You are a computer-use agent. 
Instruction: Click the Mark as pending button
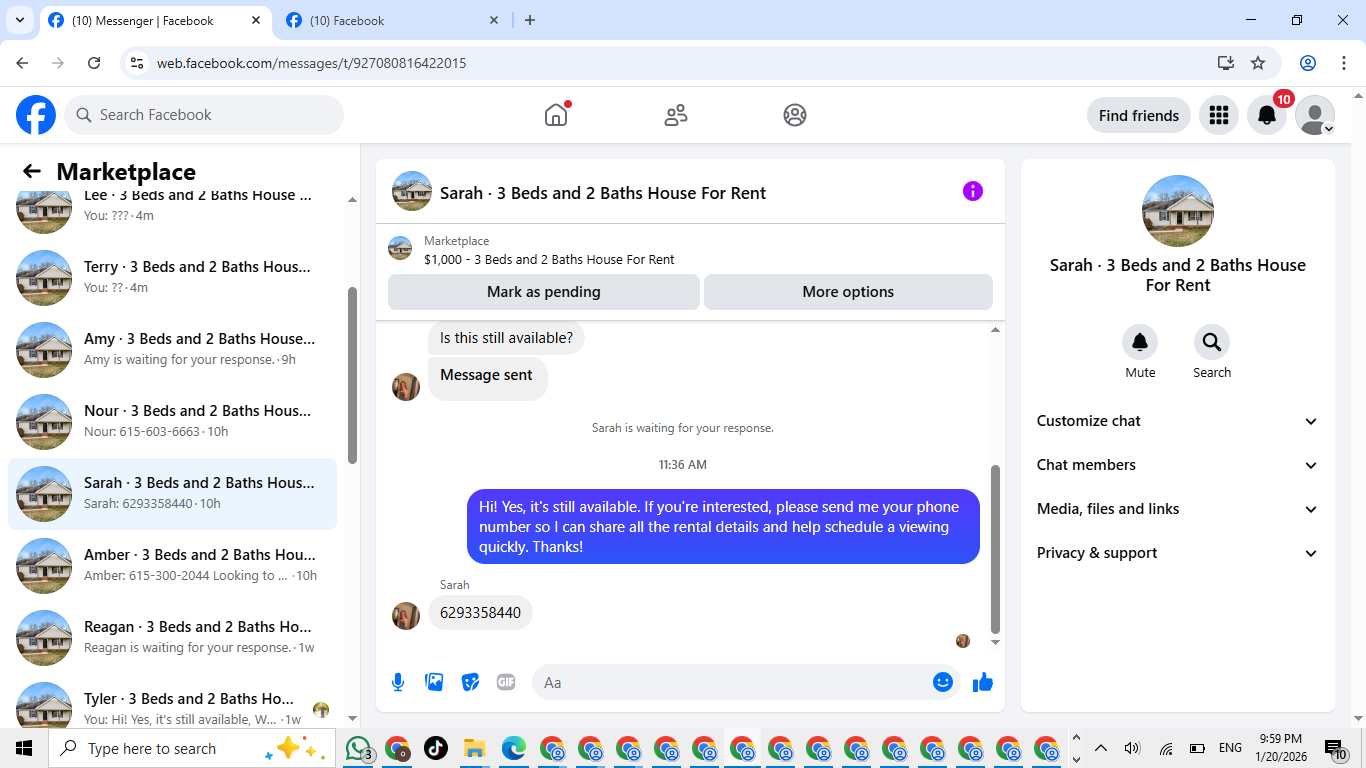tap(544, 292)
